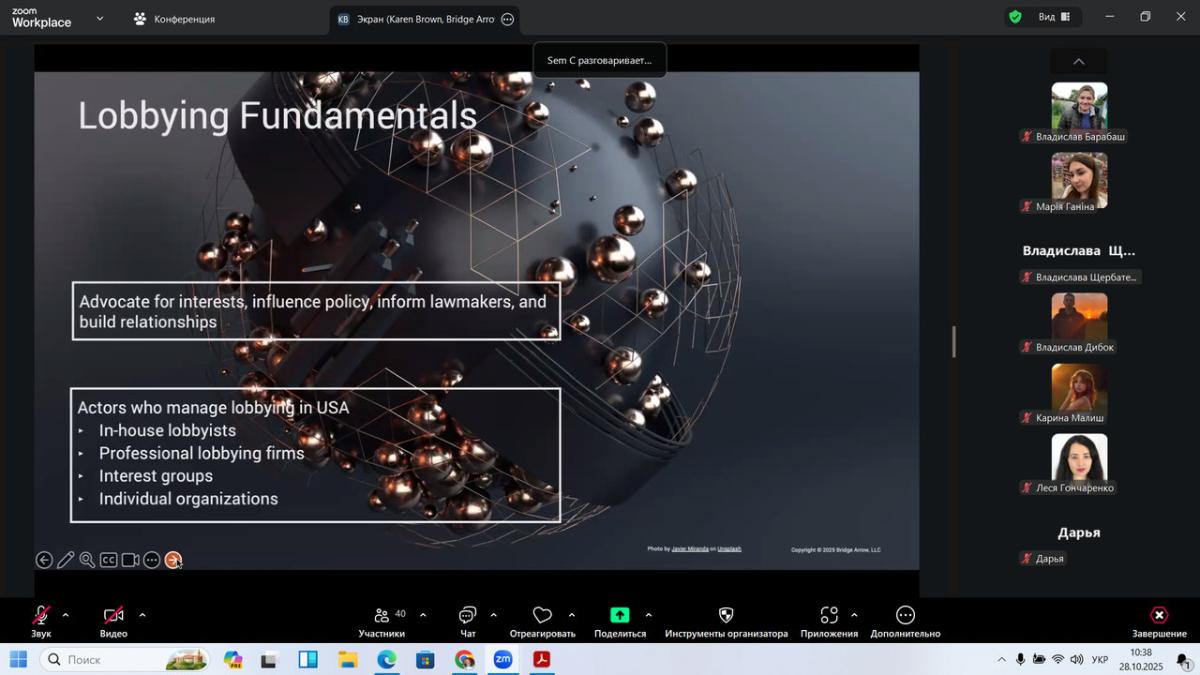The image size is (1200, 675).
Task: Click the pen annotation tool on slide
Action: (x=66, y=560)
